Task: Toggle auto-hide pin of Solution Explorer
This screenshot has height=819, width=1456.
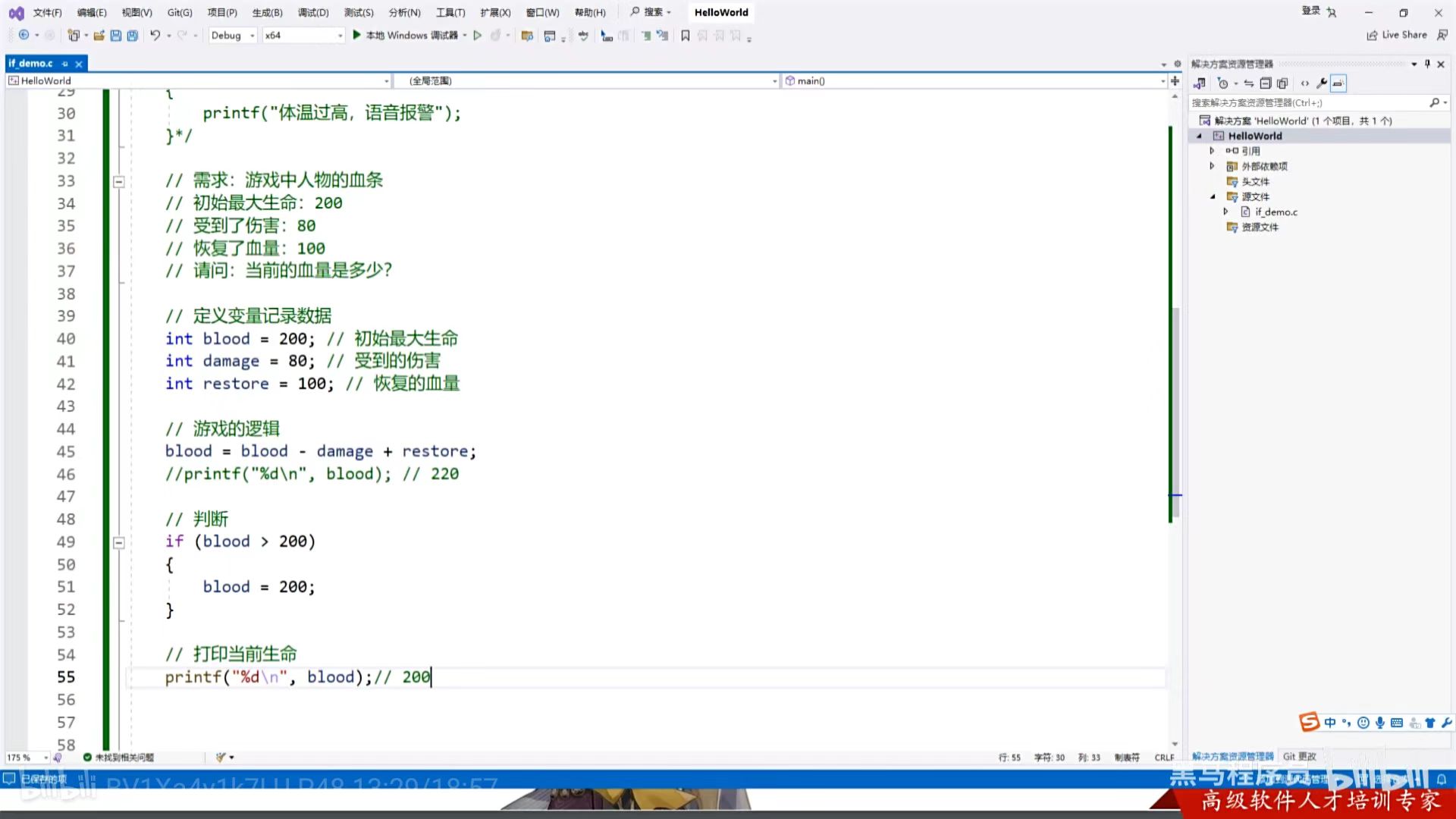Action: click(x=1427, y=64)
